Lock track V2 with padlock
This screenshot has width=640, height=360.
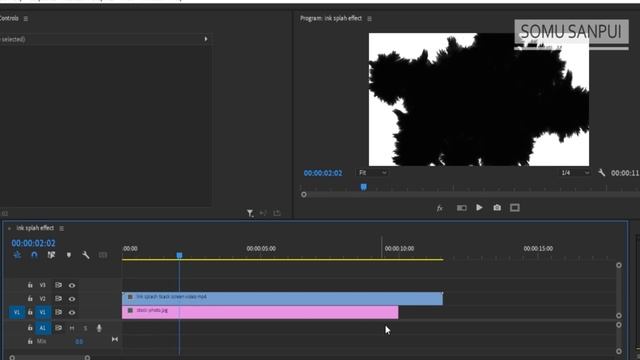tap(30, 298)
